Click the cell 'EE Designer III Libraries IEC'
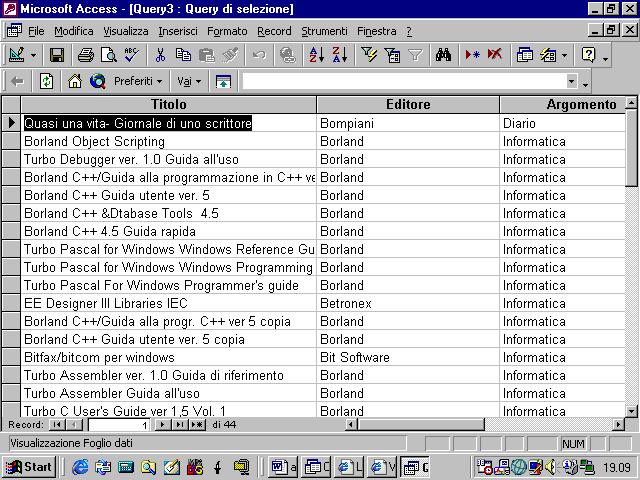This screenshot has width=640, height=480. [169, 303]
